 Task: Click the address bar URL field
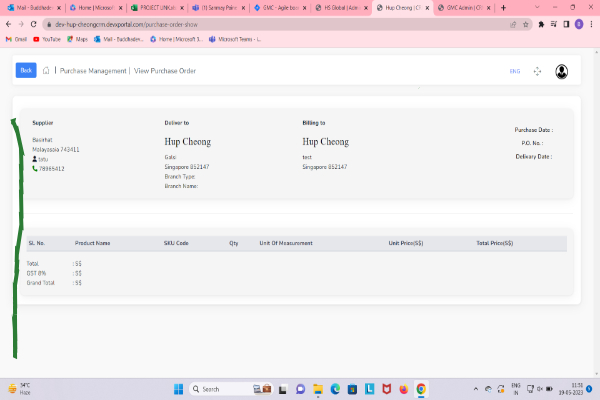click(x=250, y=23)
